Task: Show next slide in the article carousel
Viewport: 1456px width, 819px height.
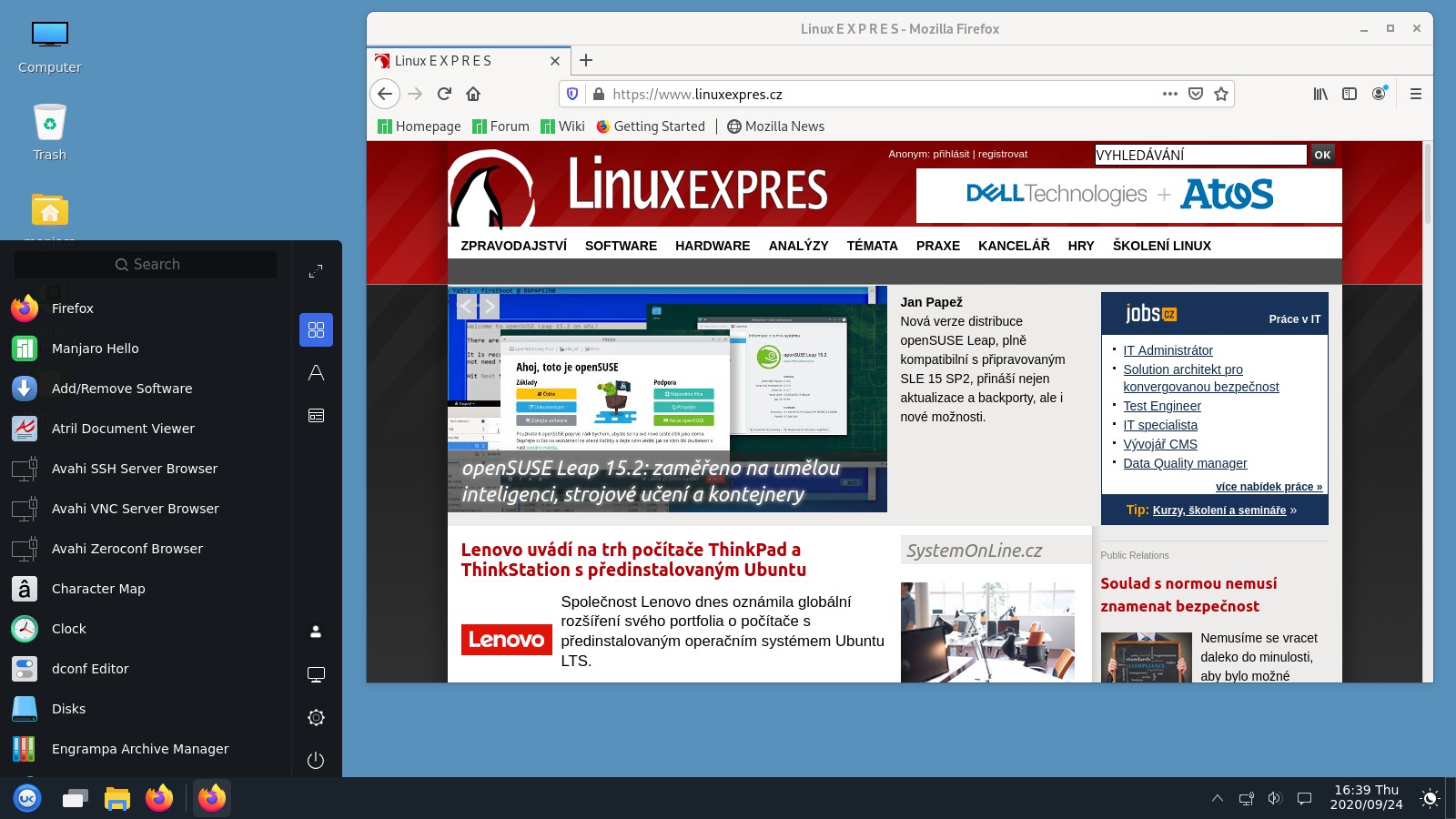Action: (489, 306)
